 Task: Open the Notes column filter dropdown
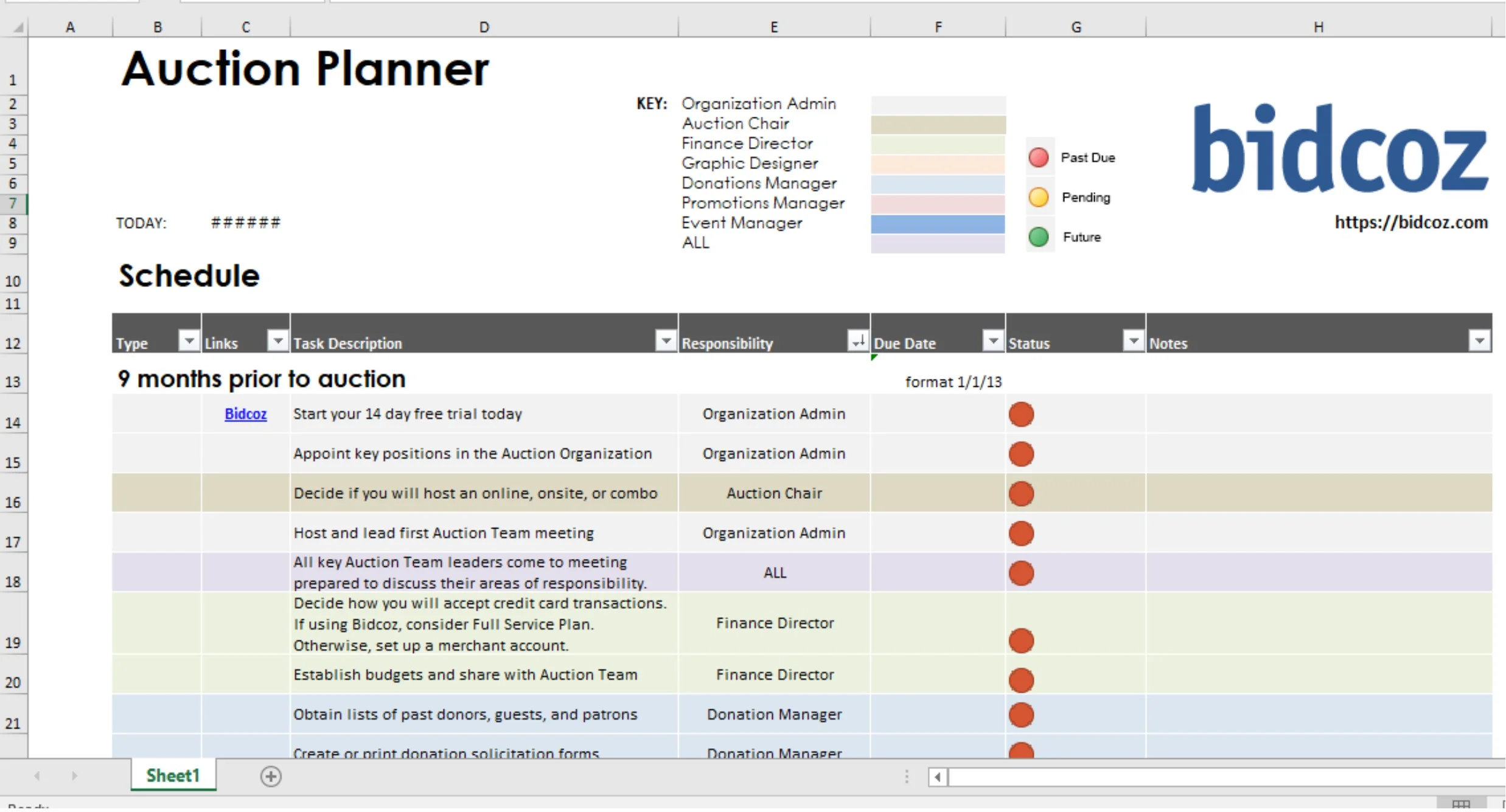[1479, 342]
